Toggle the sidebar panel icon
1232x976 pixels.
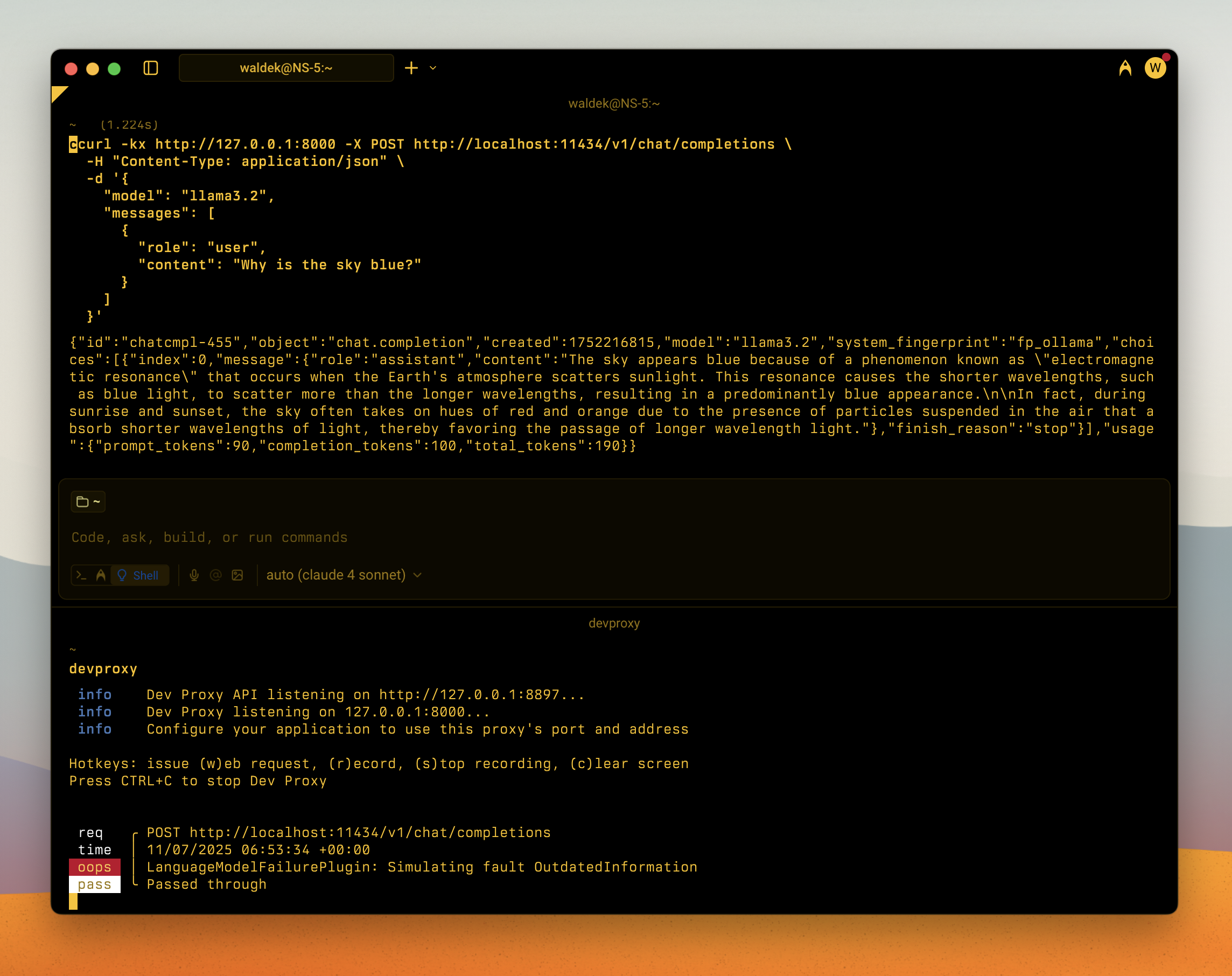pyautogui.click(x=151, y=68)
